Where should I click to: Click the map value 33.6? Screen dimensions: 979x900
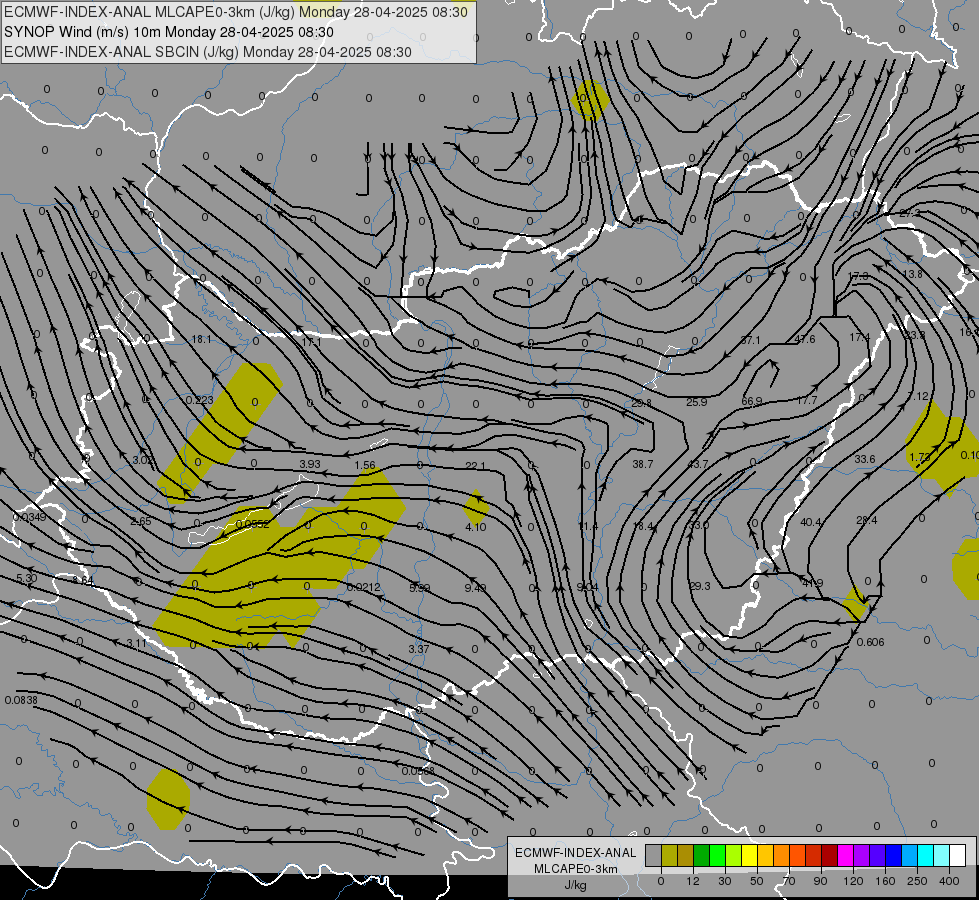[865, 459]
